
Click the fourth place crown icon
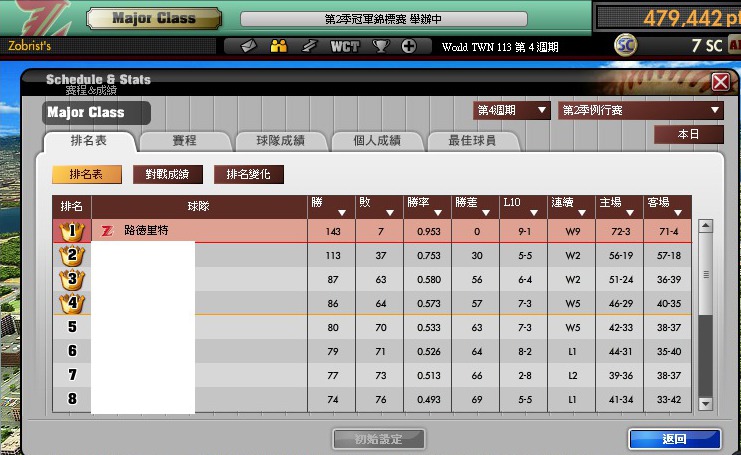point(72,303)
